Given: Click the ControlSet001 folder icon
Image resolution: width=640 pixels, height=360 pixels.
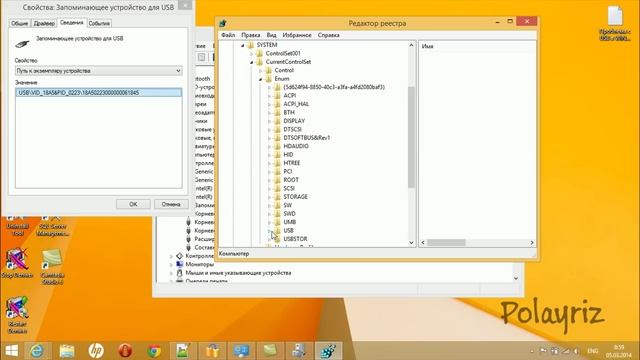Looking at the screenshot, I should coord(260,53).
